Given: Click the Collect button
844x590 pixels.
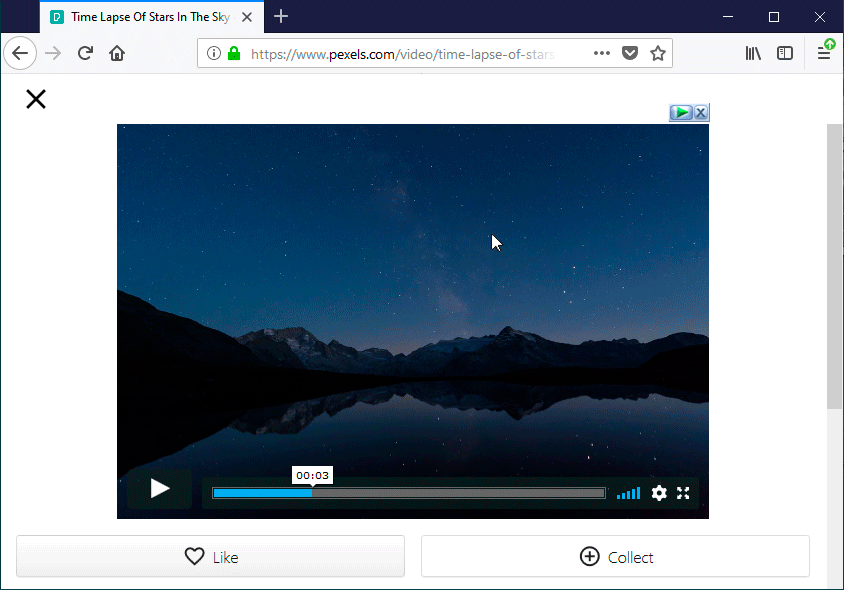Looking at the screenshot, I should coord(615,556).
